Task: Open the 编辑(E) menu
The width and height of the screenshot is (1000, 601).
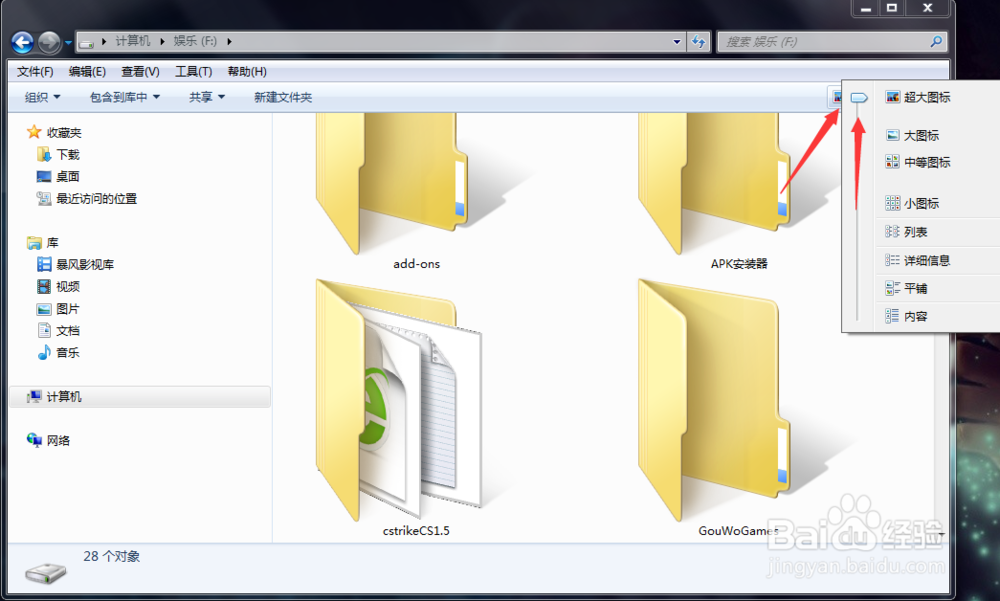Action: [87, 71]
